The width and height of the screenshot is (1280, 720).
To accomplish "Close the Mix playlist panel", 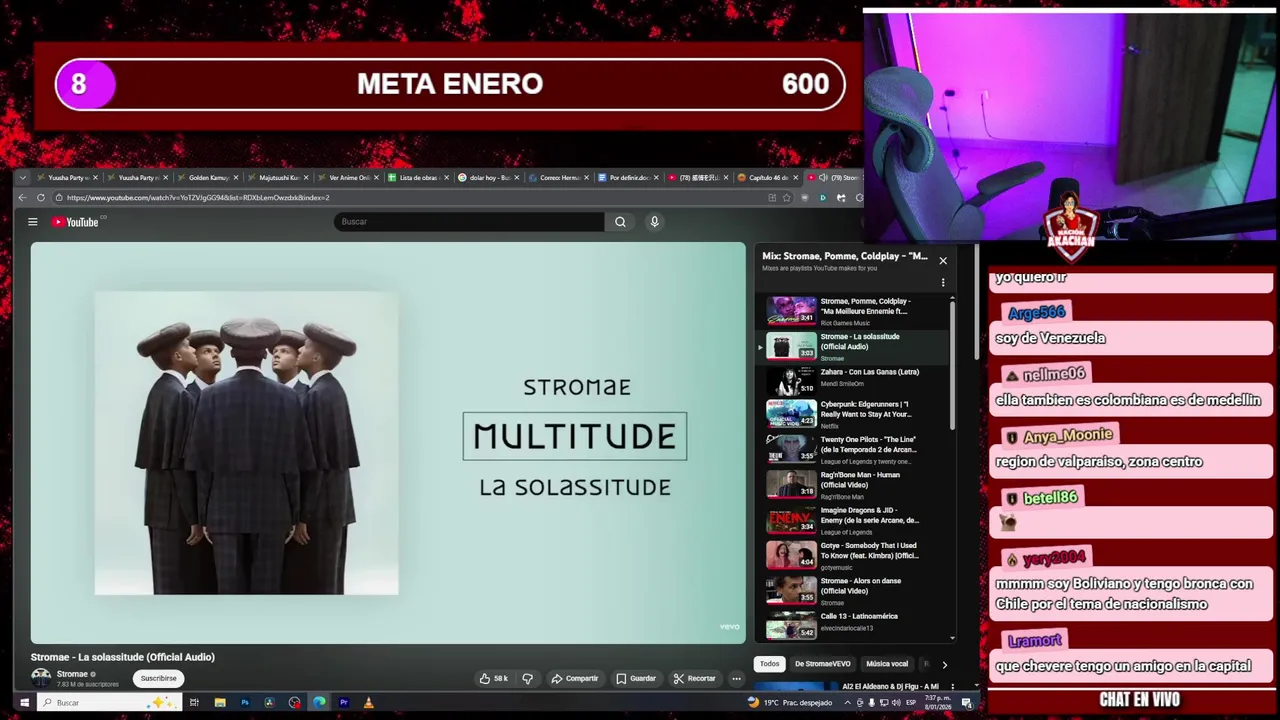I will coord(942,261).
